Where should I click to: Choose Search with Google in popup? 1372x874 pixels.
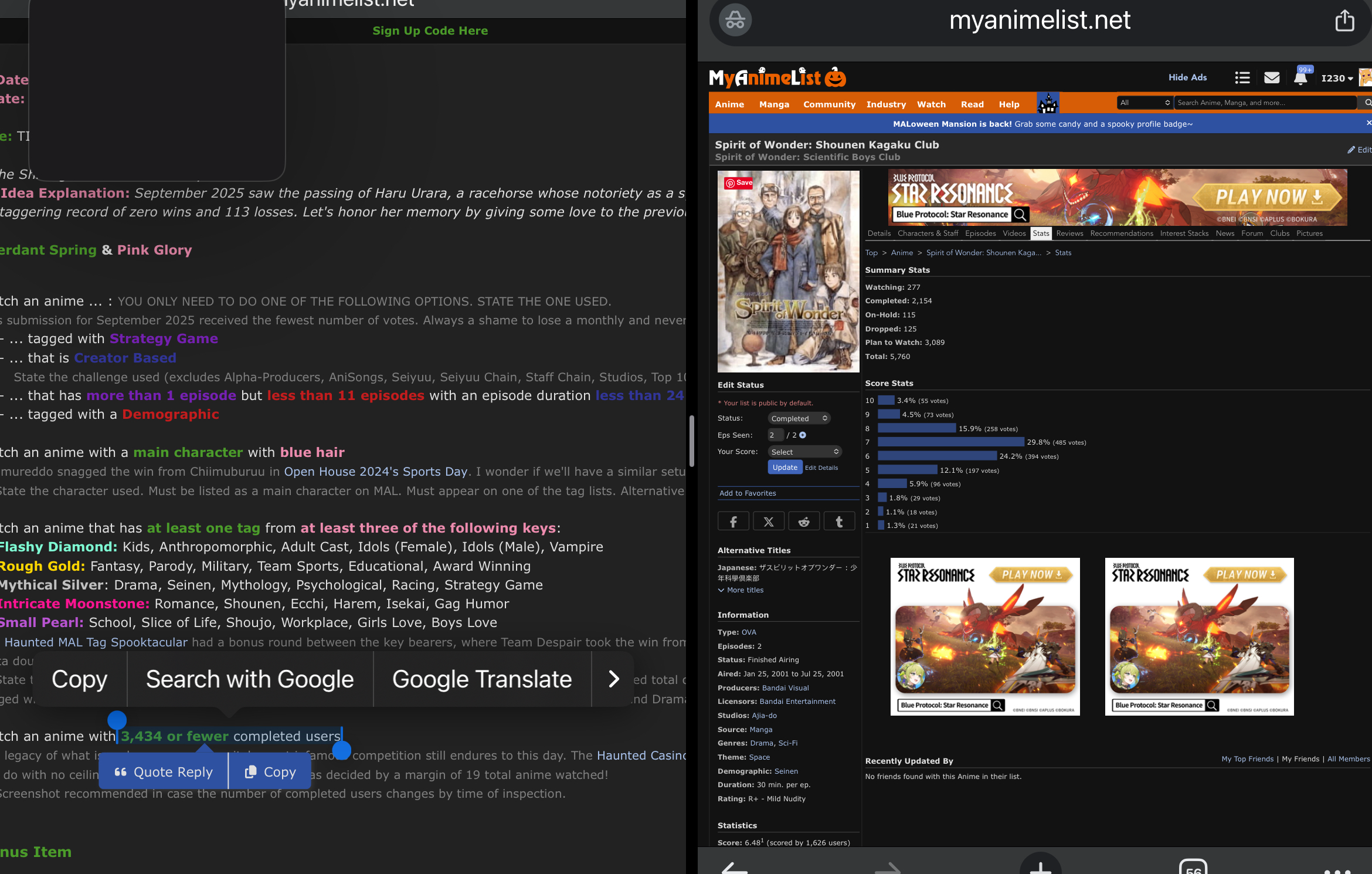point(250,679)
